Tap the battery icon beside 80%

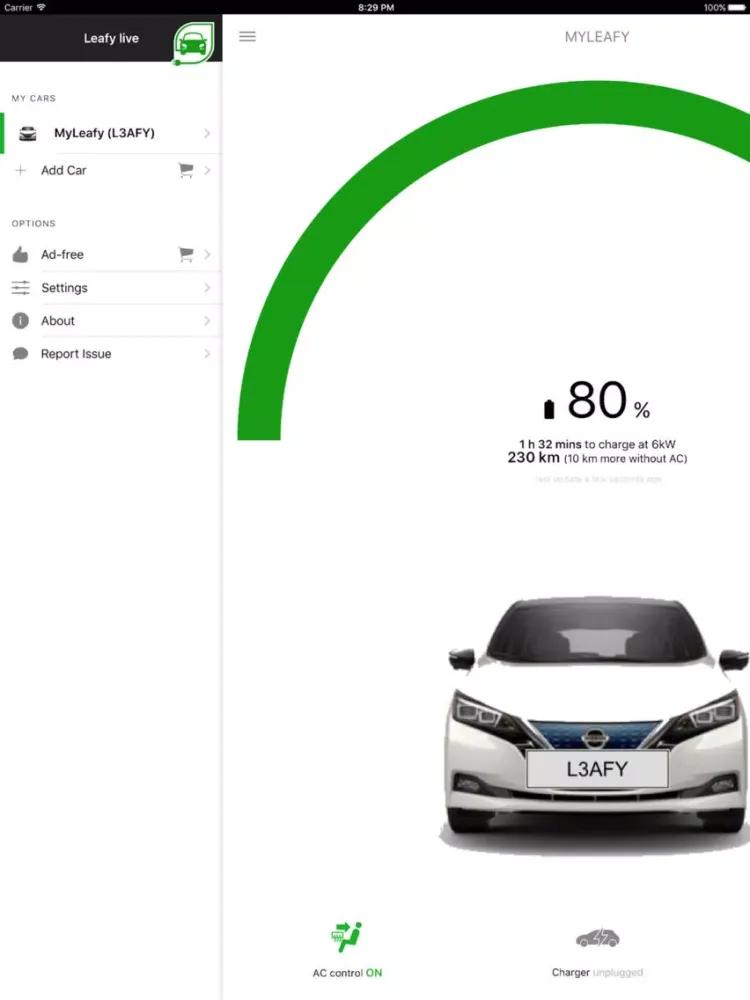click(x=549, y=409)
